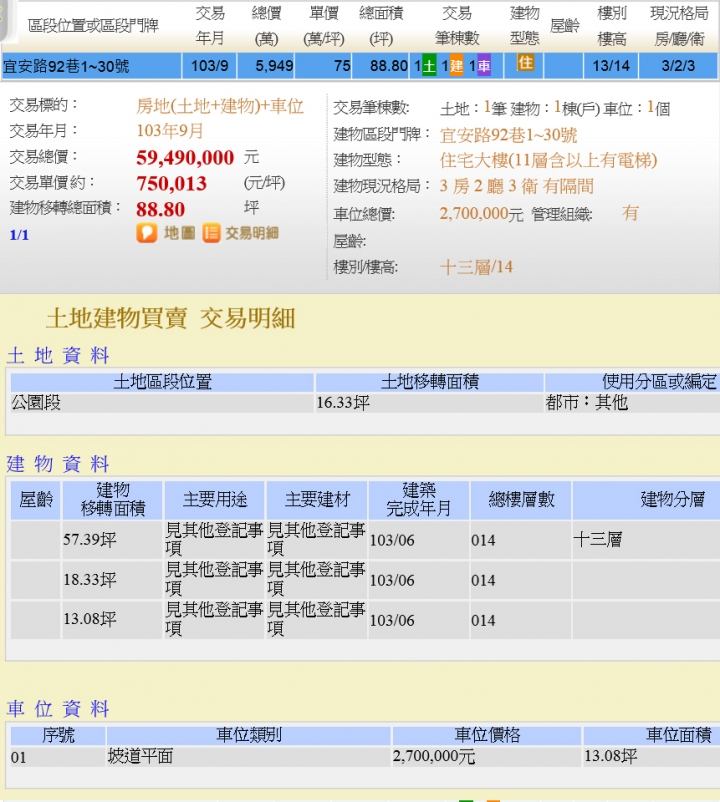Click the 單價(萬/坪) column header
Screen dimensions: 720x802
point(324,26)
